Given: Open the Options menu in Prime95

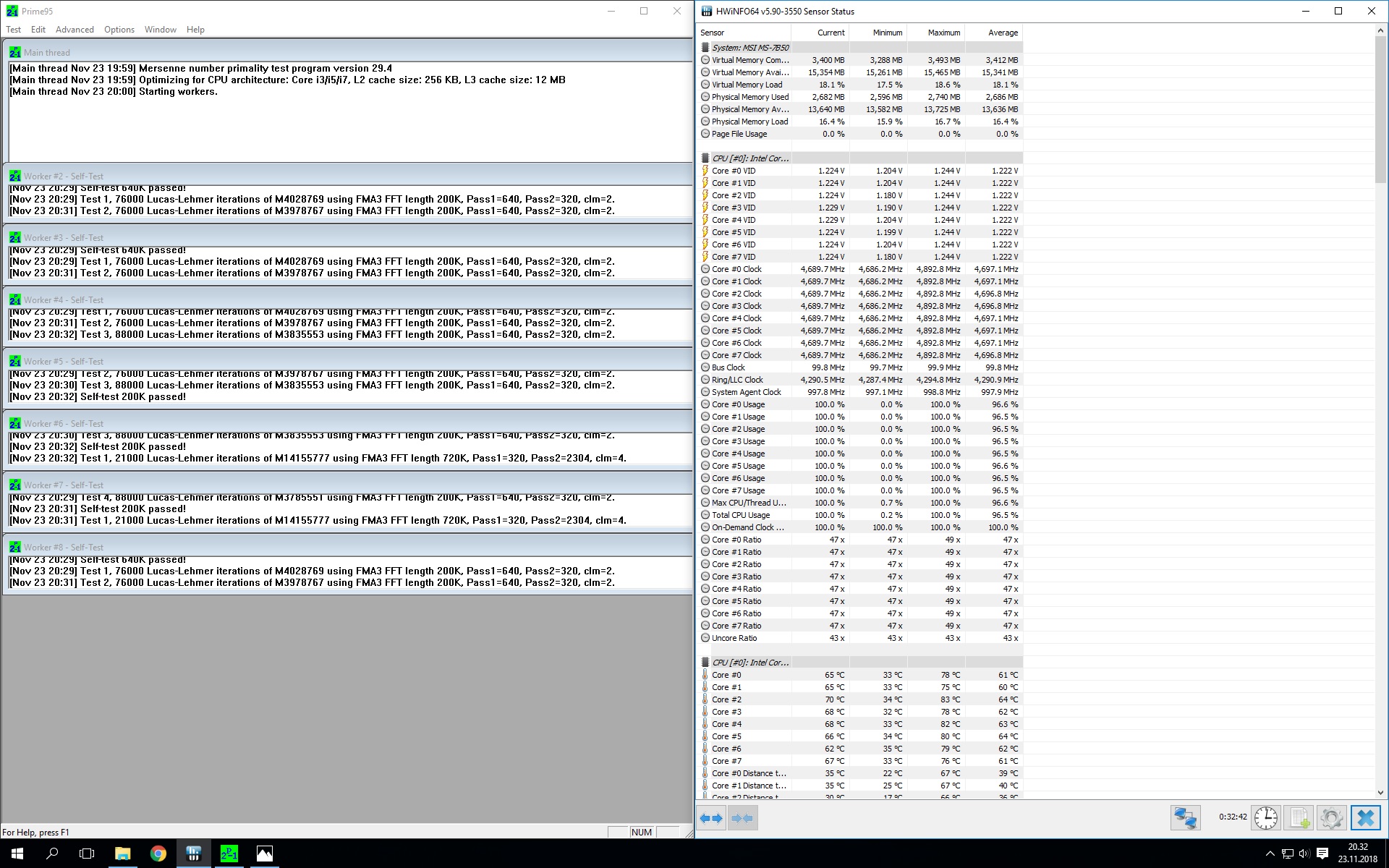Looking at the screenshot, I should (119, 30).
